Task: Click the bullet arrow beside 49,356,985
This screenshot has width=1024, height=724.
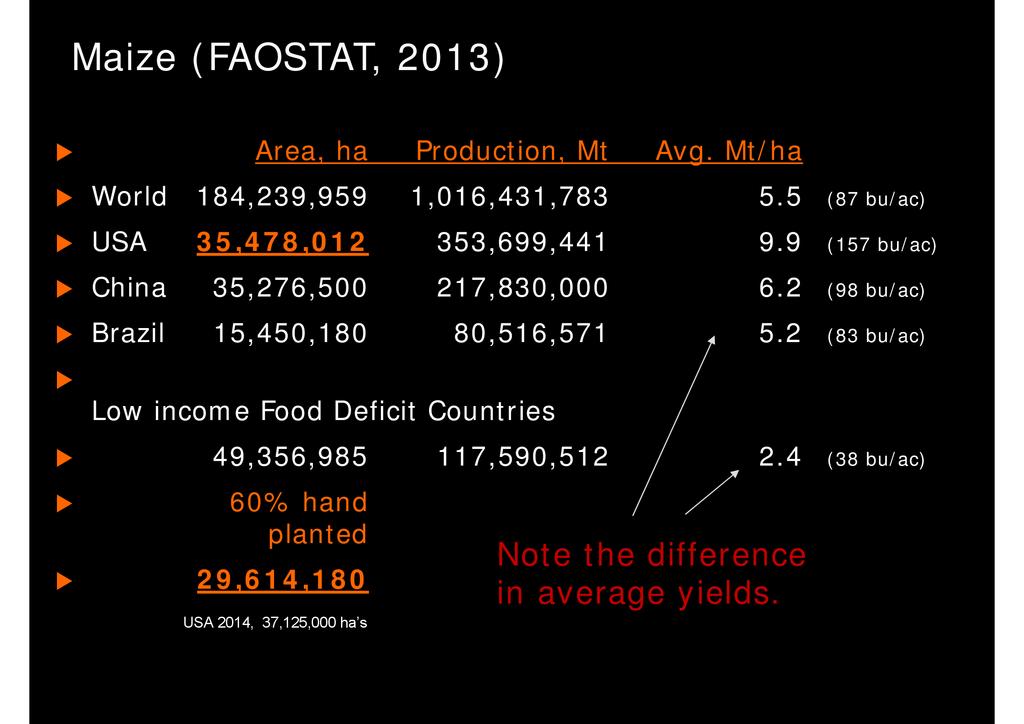Action: tap(65, 459)
